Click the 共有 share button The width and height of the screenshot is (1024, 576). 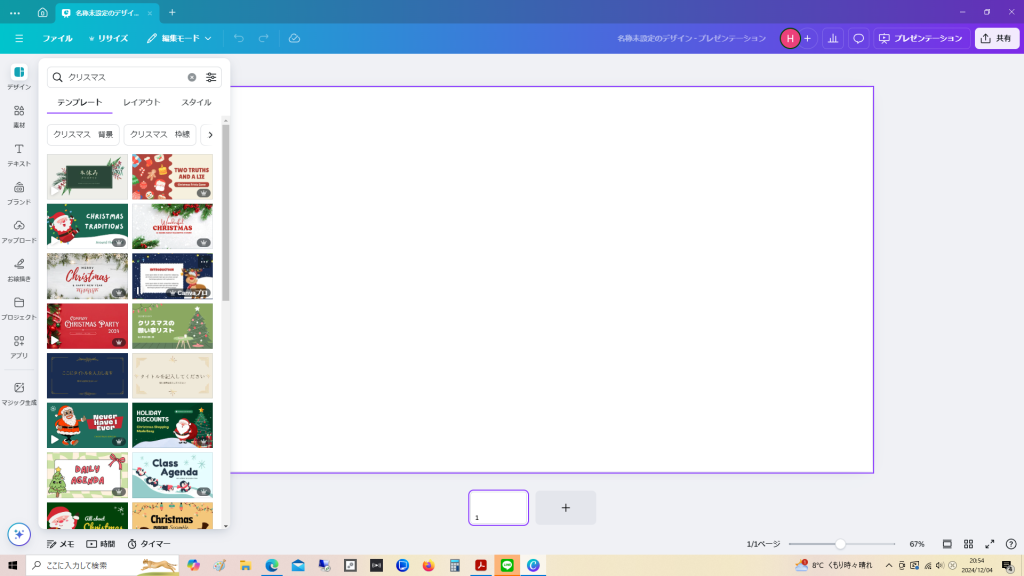[x=995, y=38]
